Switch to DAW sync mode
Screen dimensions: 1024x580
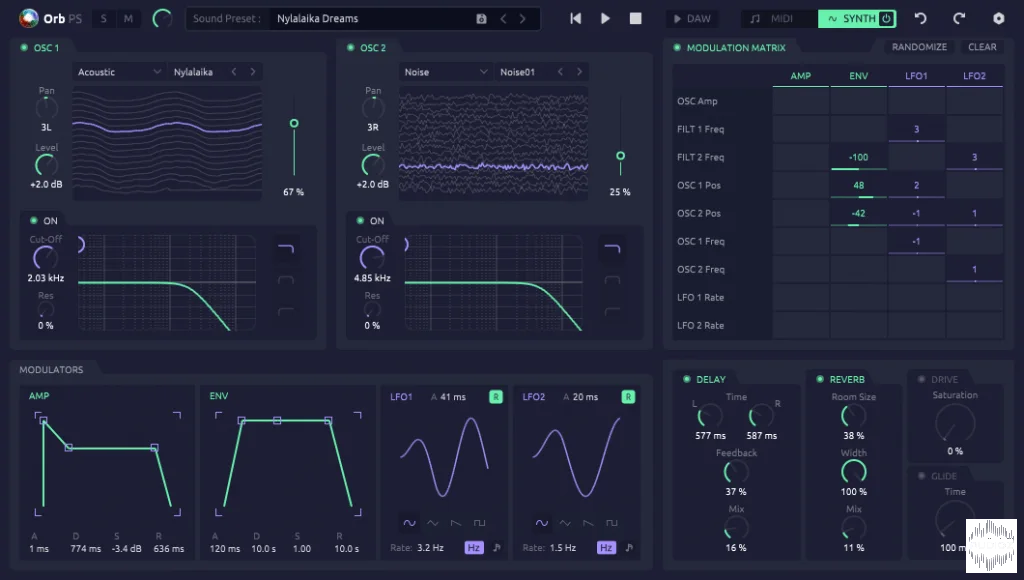click(x=692, y=19)
